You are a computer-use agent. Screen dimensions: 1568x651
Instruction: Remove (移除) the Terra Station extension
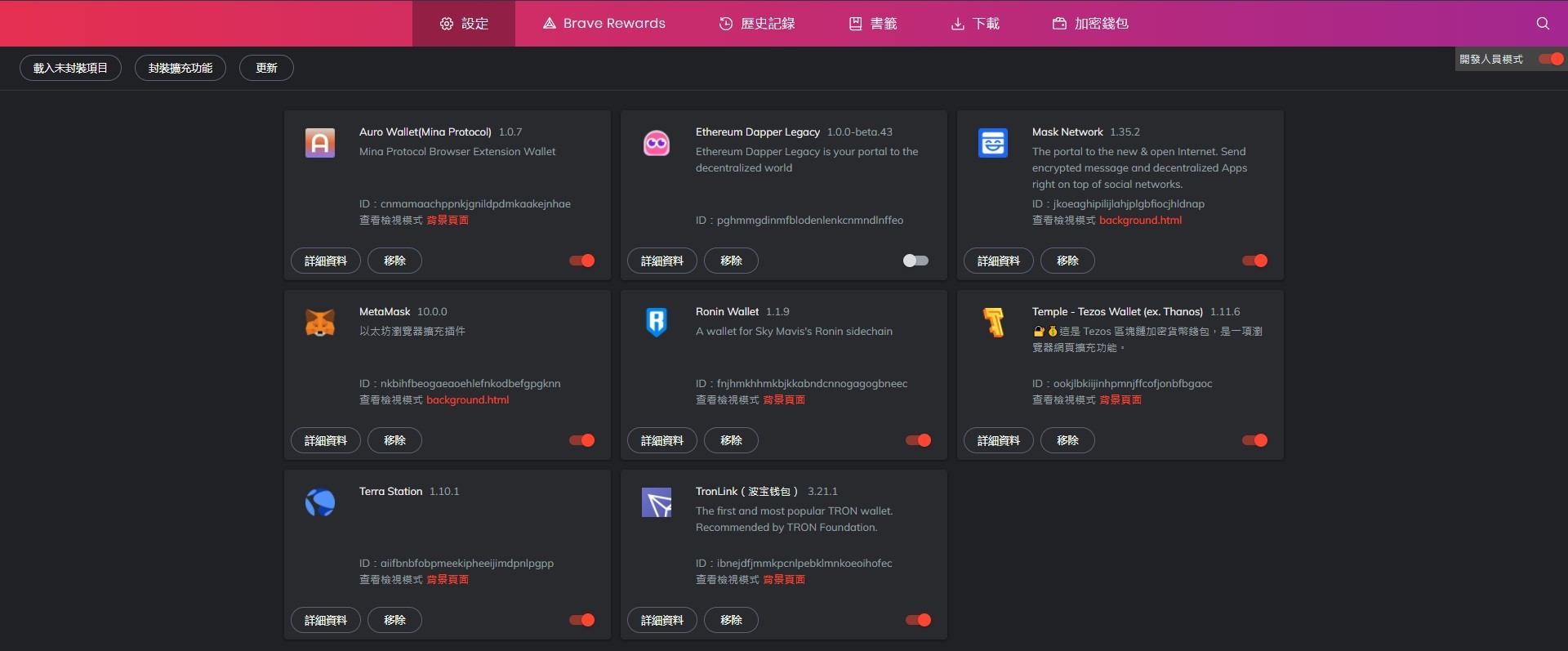(x=394, y=620)
